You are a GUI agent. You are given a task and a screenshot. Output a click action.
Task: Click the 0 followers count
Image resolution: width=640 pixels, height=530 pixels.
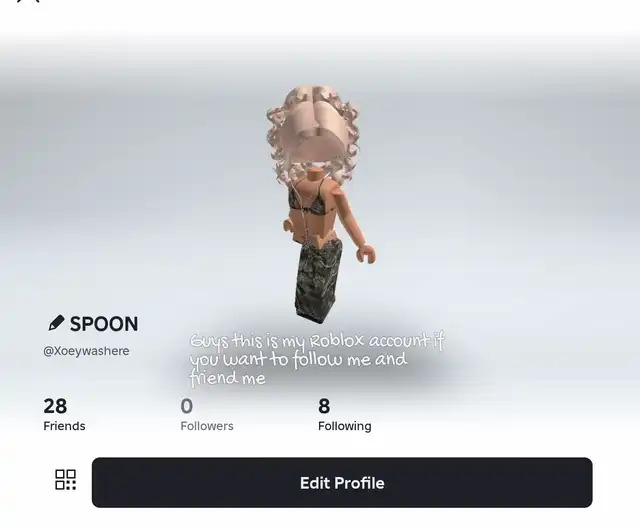coord(187,406)
